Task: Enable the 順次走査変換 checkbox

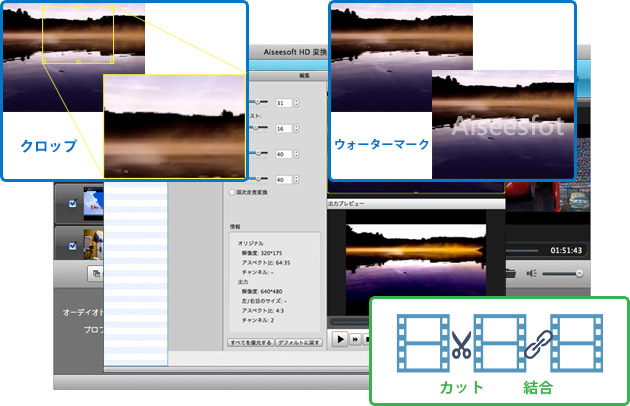Action: pos(233,192)
